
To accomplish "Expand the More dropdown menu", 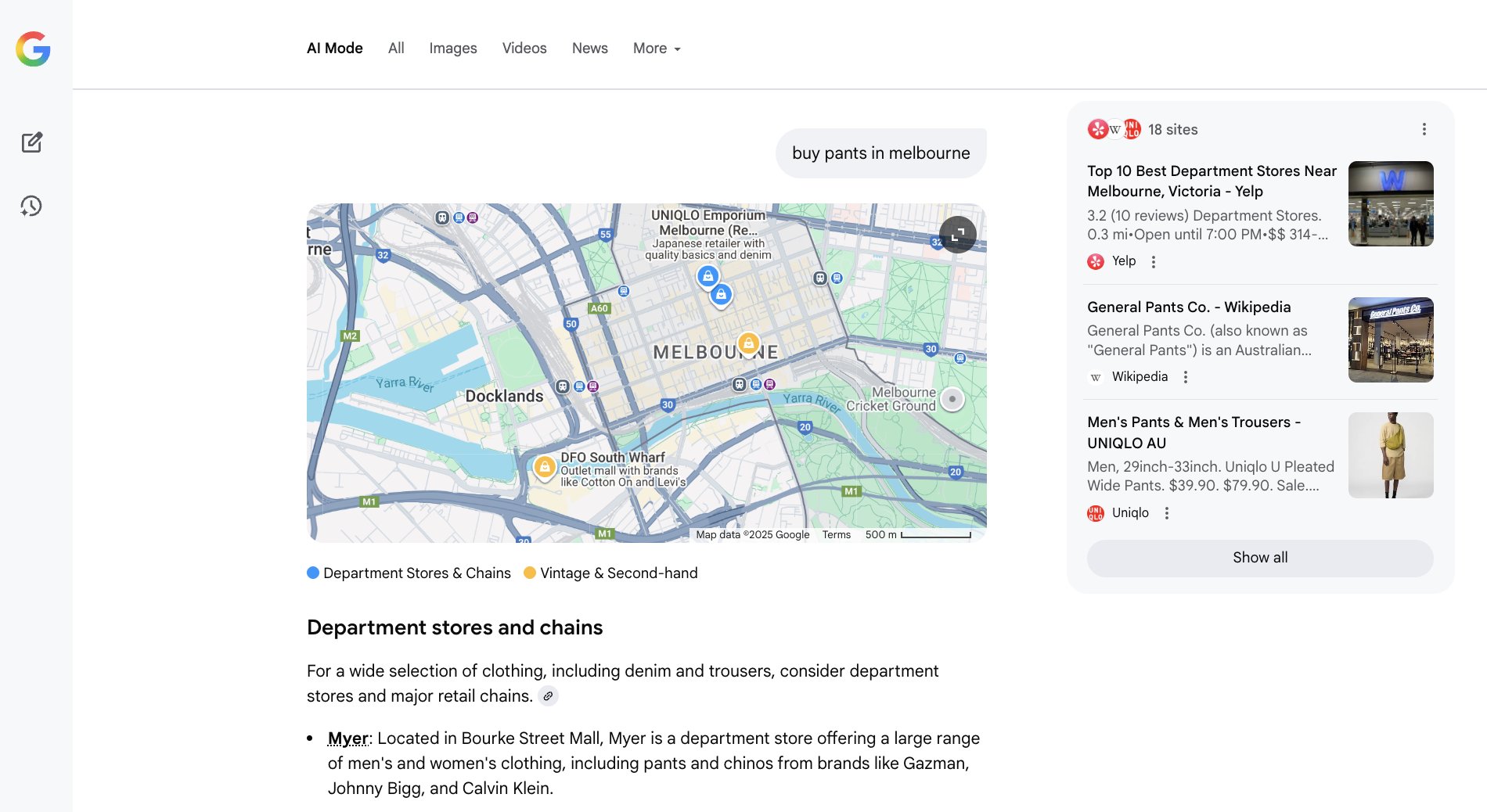I will coord(657,49).
